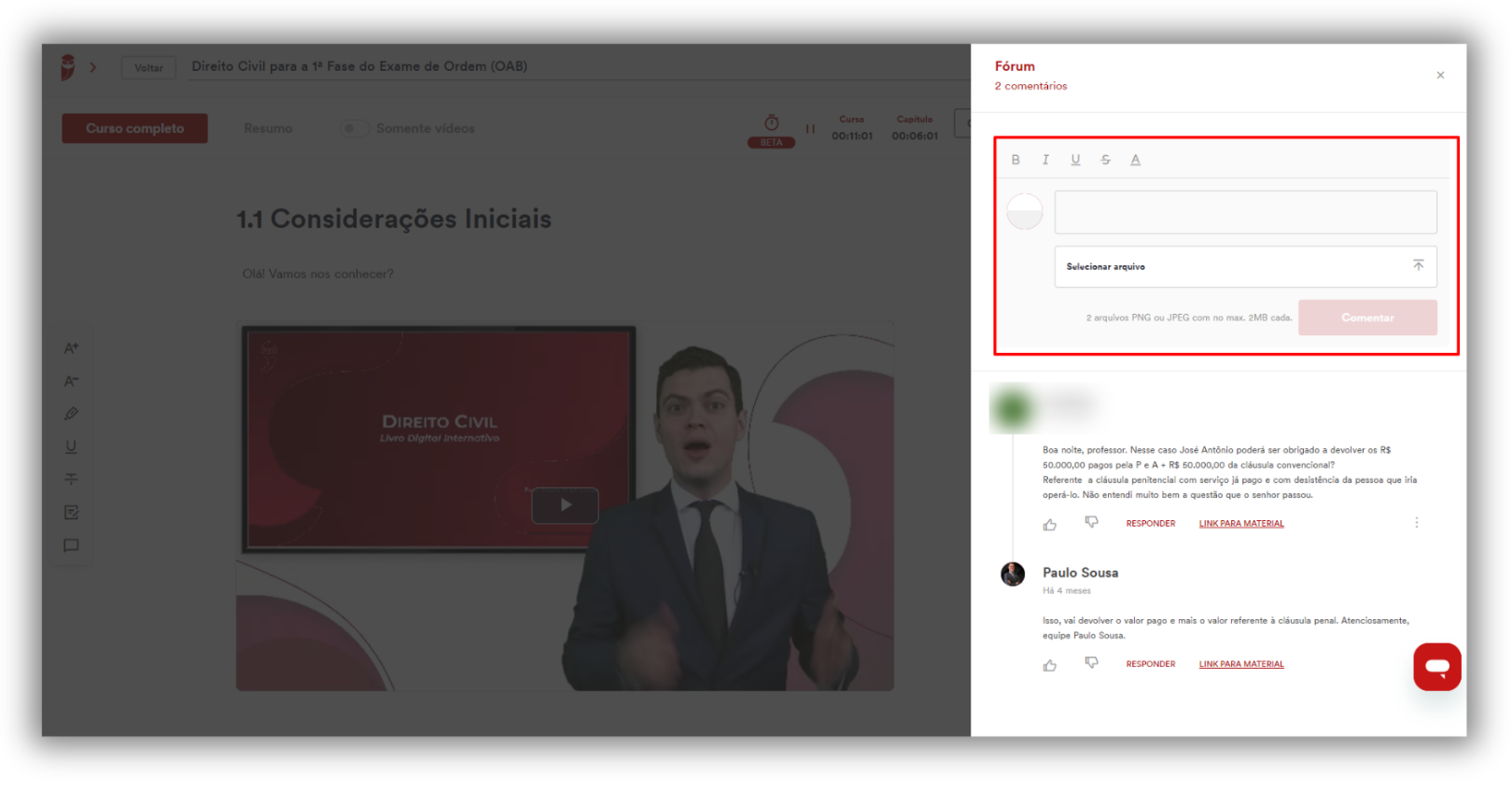The height and width of the screenshot is (791, 1512).
Task: Toggle bold formatting in comment editor
Action: point(1015,160)
